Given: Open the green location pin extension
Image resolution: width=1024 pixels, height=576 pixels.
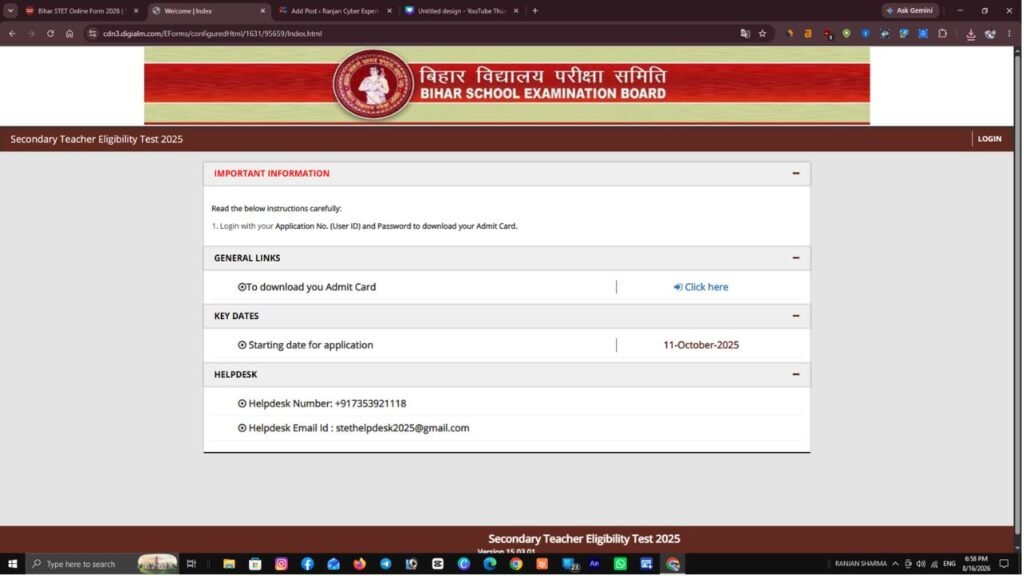Looking at the screenshot, I should [846, 33].
